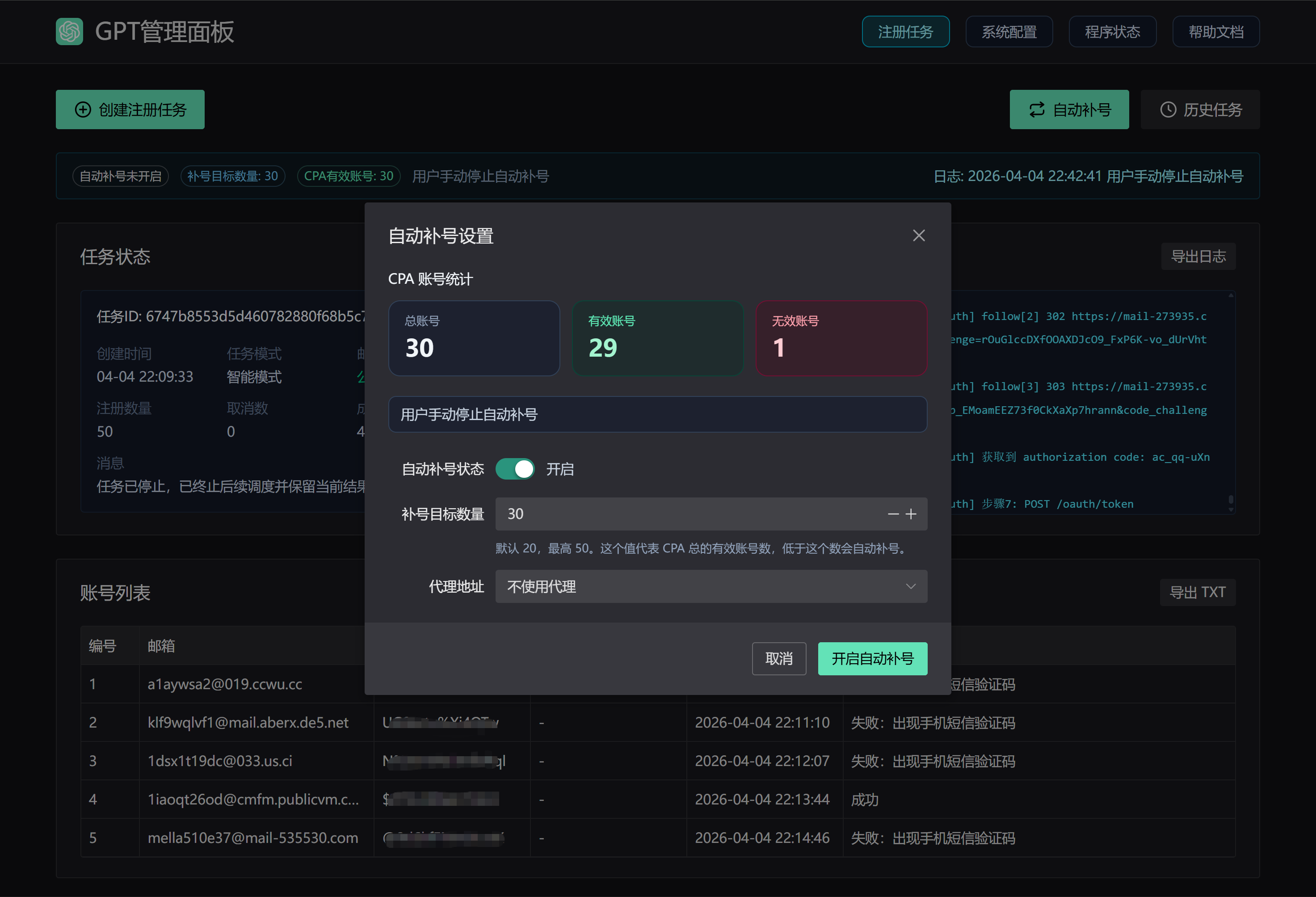The height and width of the screenshot is (897, 1316).
Task: Click the GPT管理面板 title
Action: pos(164,32)
